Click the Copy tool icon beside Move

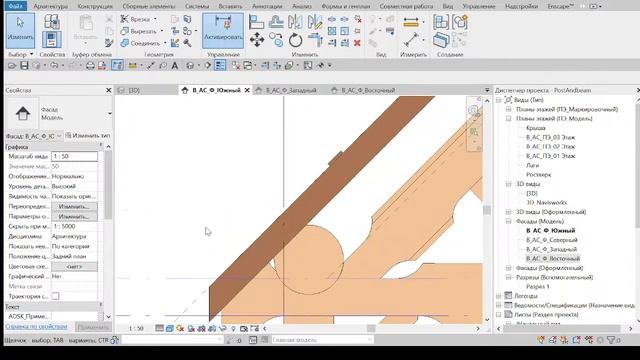(x=276, y=40)
